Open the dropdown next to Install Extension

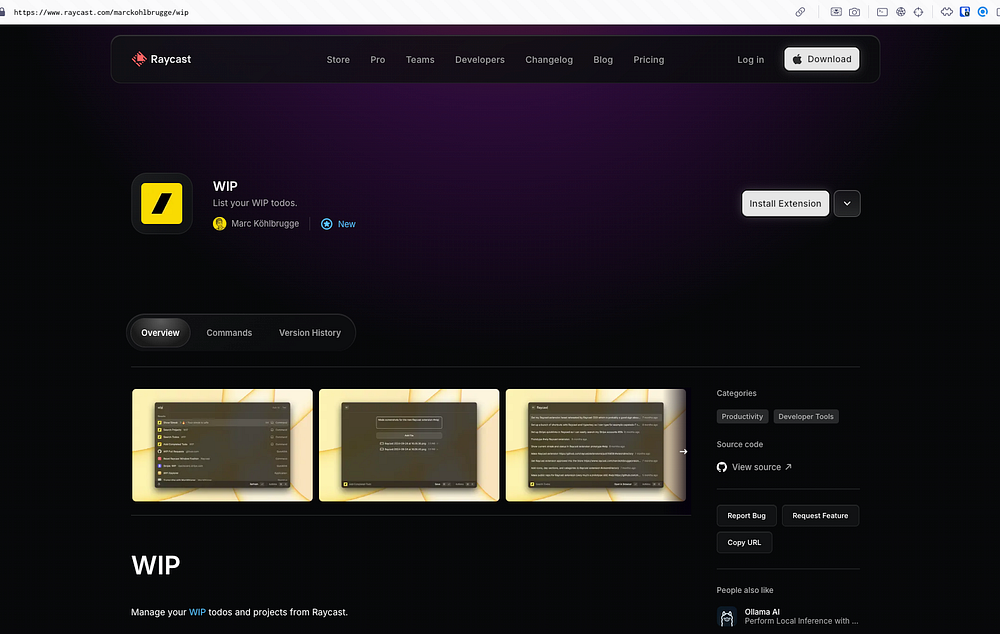coord(847,203)
